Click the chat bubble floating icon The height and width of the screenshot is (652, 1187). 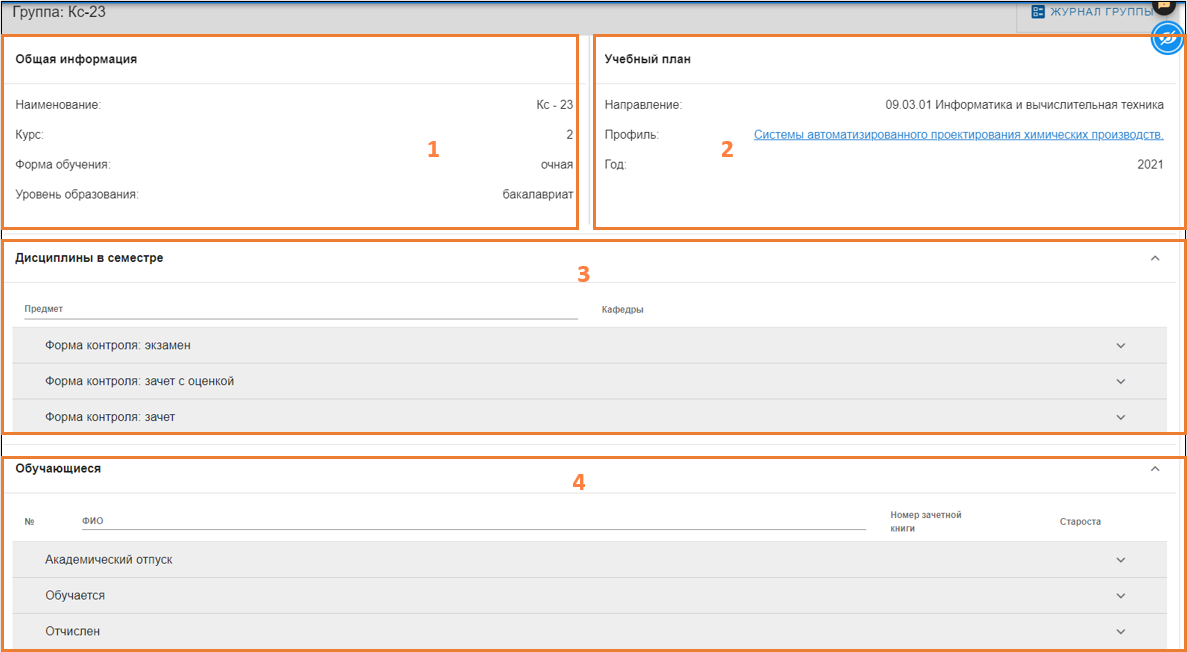pos(1164,5)
